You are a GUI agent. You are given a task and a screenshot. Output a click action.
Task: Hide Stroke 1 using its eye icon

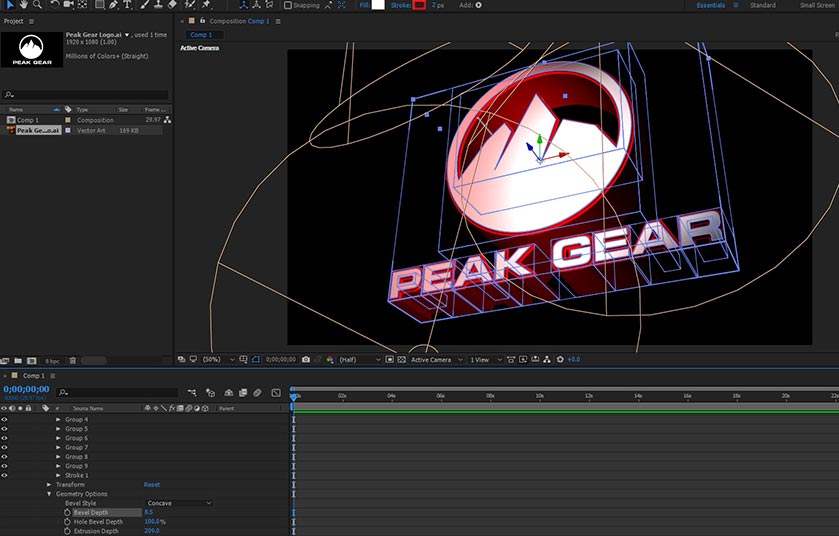[4, 475]
